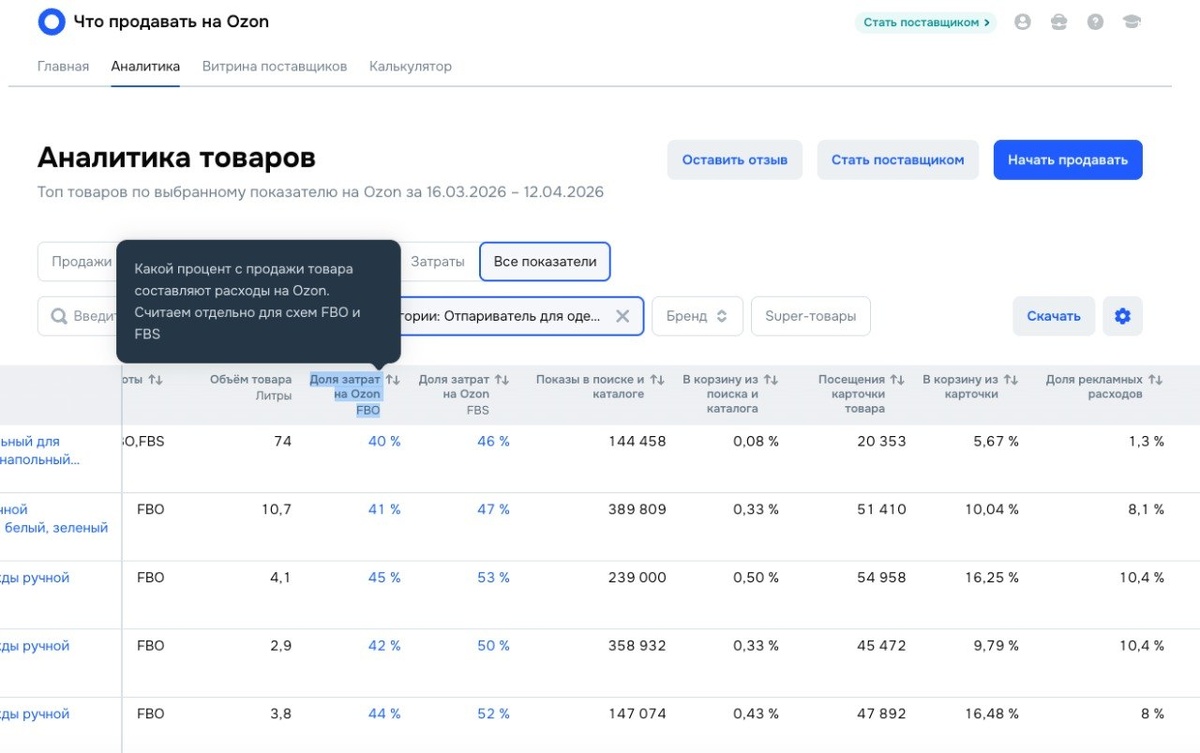
Task: Click the large Стать поставщиком button
Action: click(898, 160)
